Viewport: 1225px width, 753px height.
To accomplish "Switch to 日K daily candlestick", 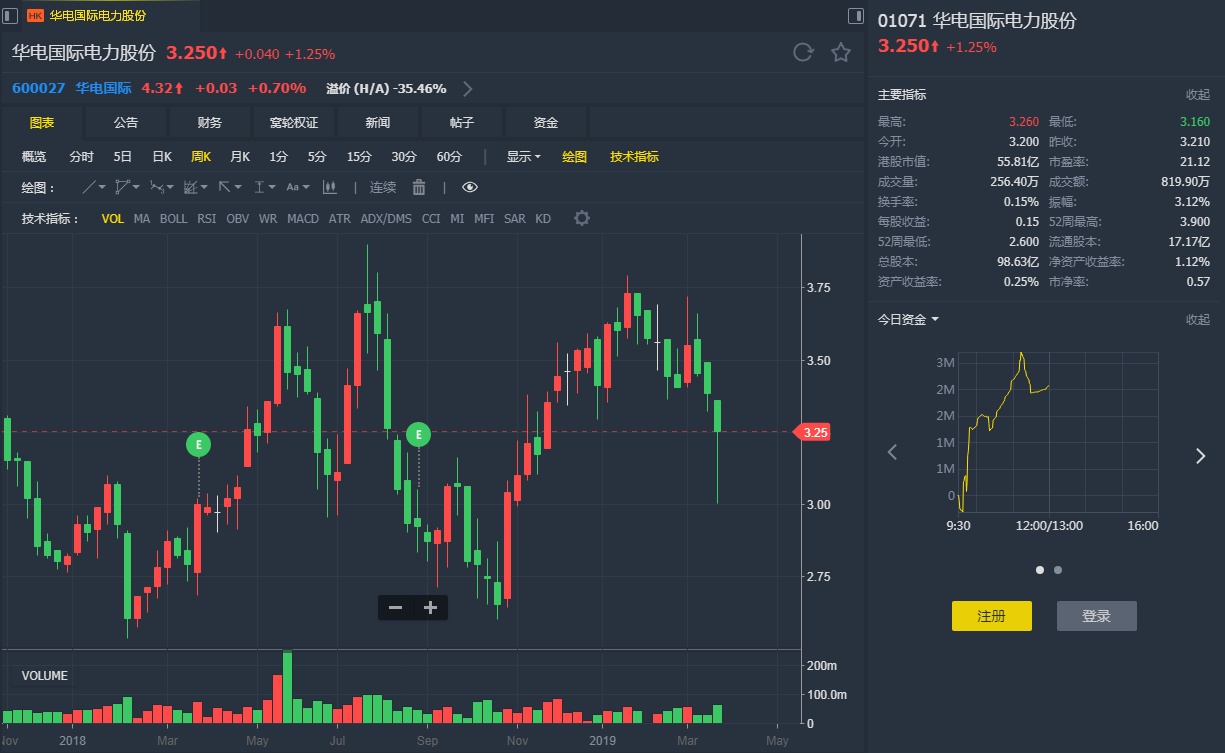I will (162, 156).
